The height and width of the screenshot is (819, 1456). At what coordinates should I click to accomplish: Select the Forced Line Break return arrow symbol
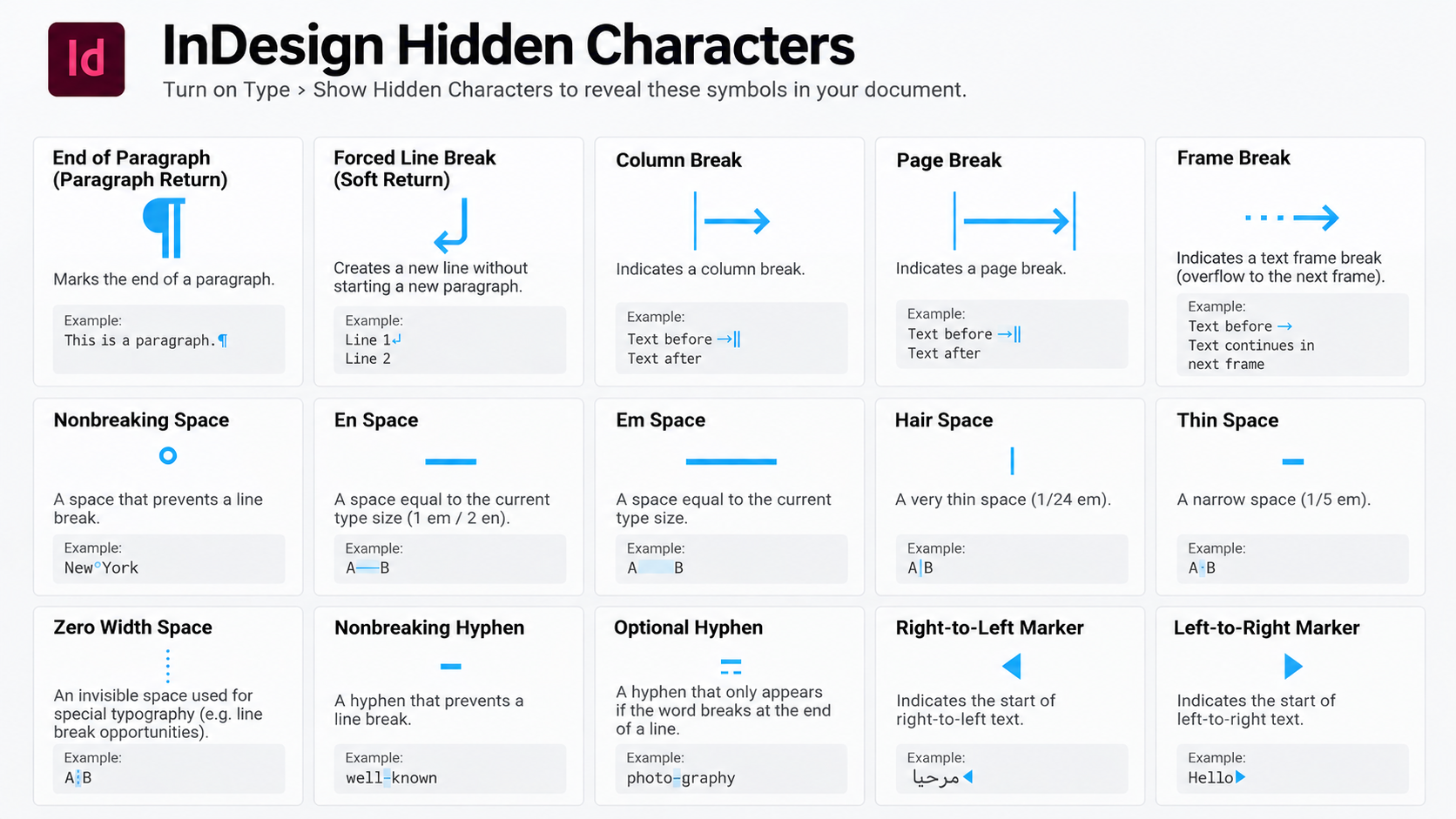pos(451,225)
